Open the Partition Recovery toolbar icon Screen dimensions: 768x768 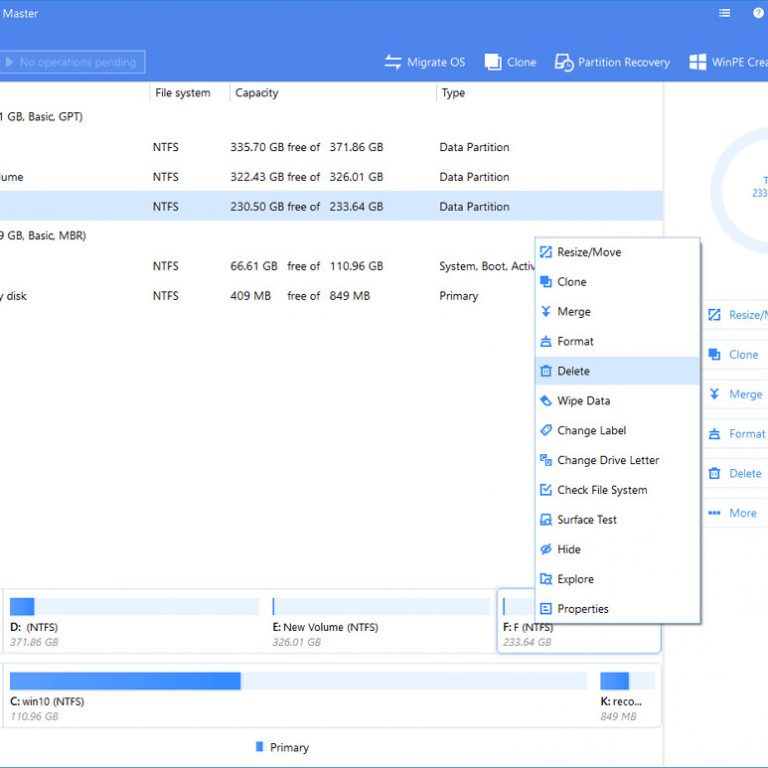click(564, 62)
